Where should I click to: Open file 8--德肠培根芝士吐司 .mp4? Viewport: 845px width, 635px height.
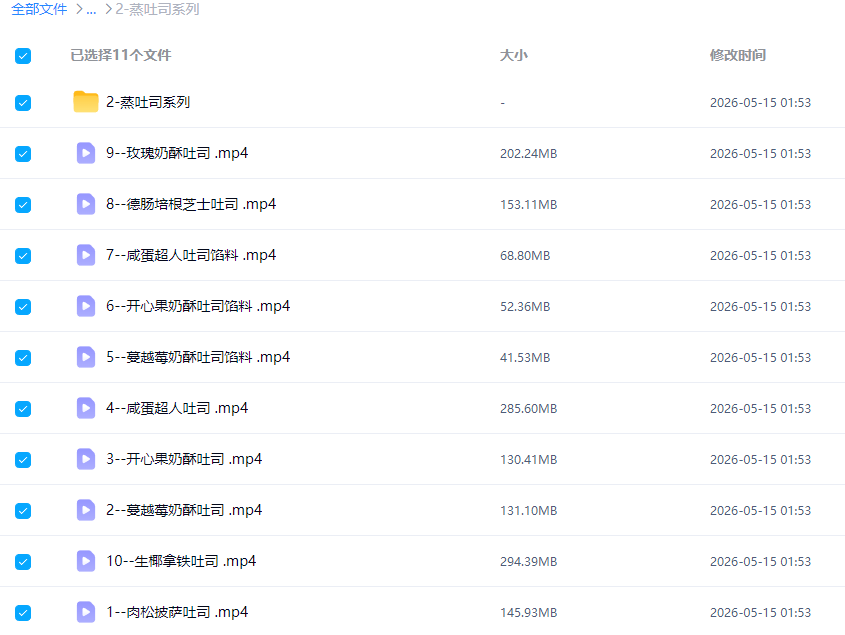click(191, 204)
